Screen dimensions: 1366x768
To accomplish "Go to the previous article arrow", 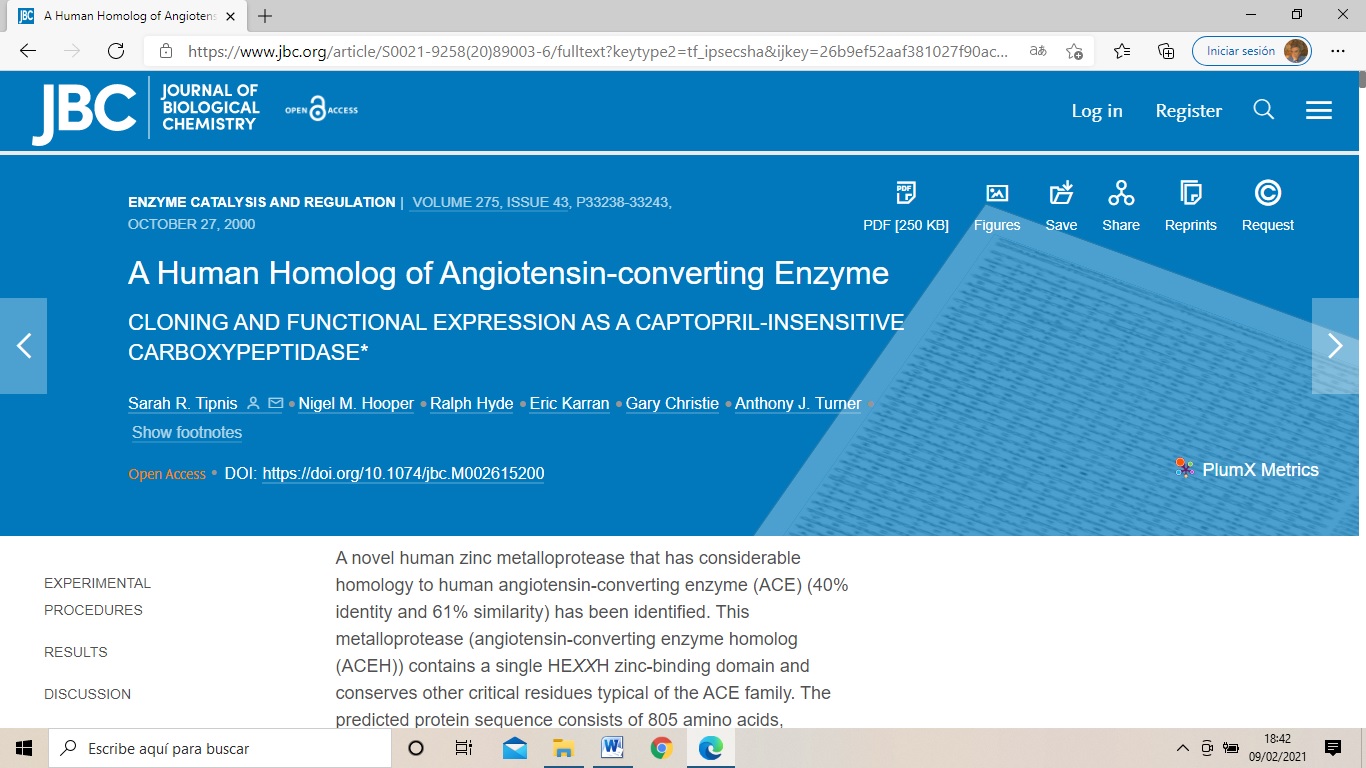I will (x=24, y=346).
